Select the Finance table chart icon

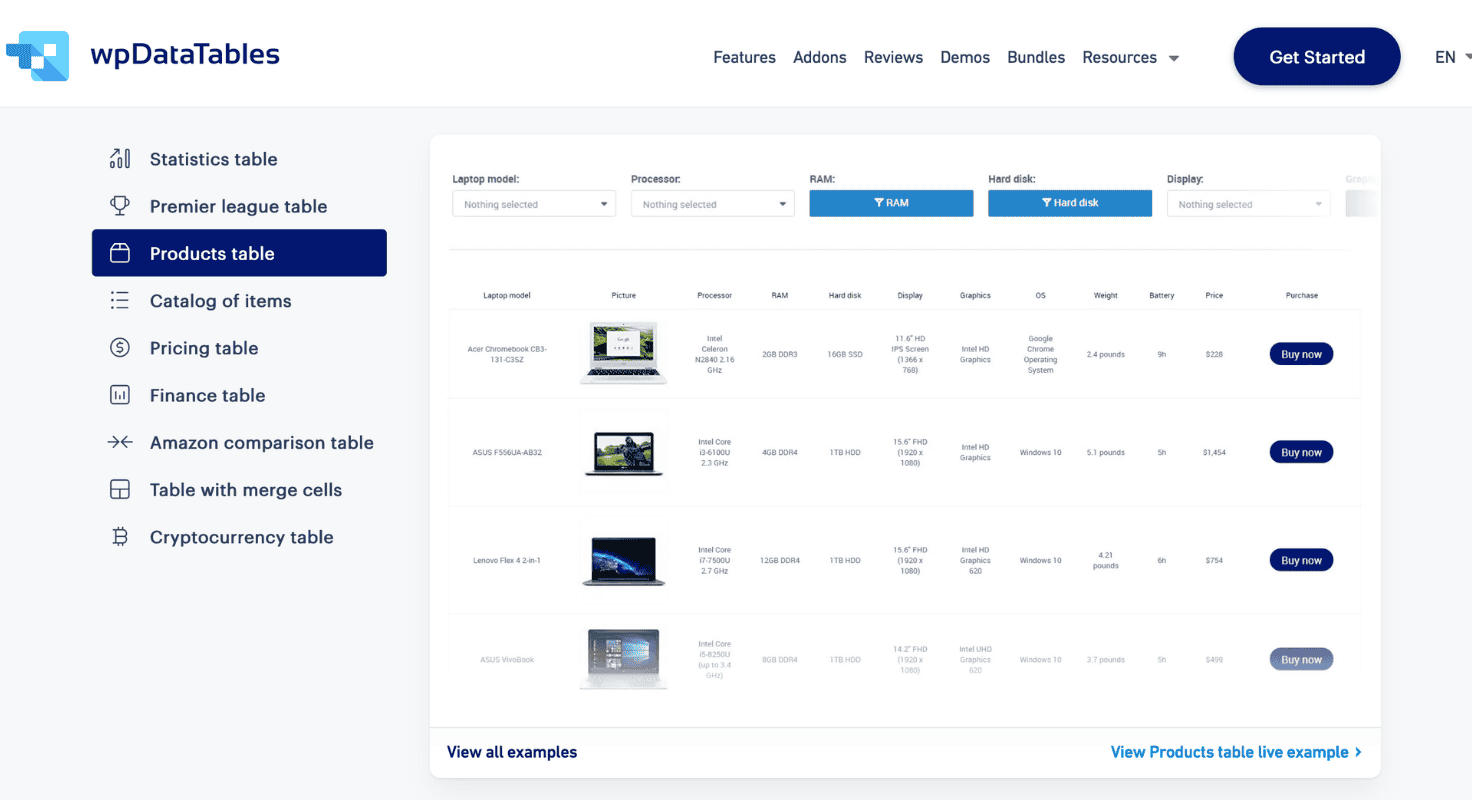(120, 395)
